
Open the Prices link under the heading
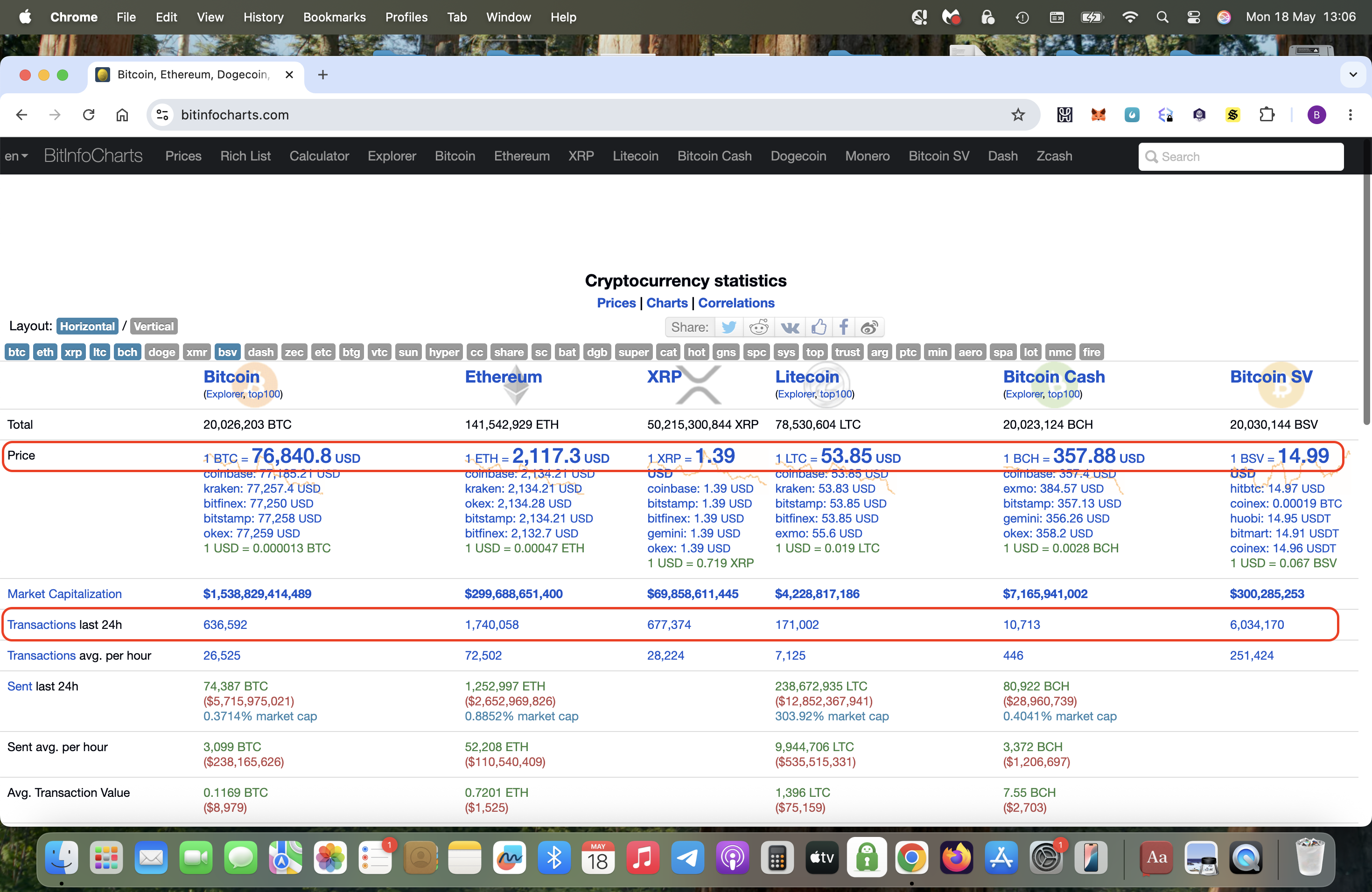[x=616, y=303]
